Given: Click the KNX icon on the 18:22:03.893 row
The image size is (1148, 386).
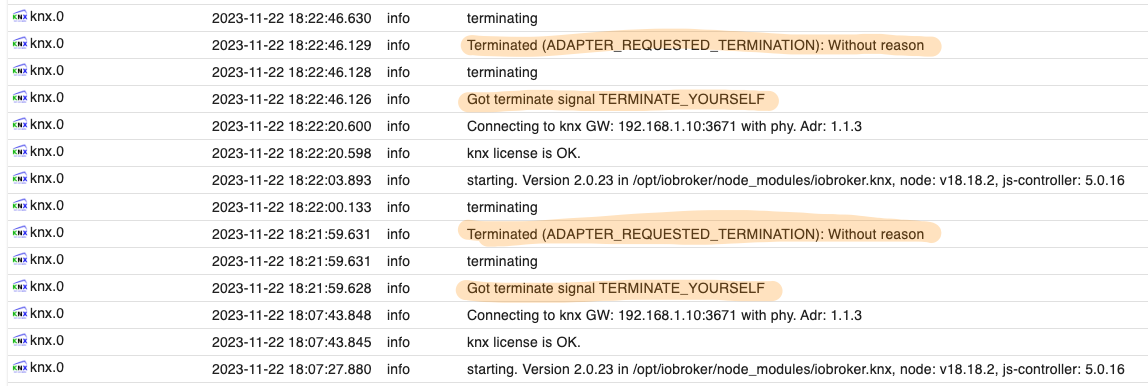Looking at the screenshot, I should pyautogui.click(x=20, y=179).
